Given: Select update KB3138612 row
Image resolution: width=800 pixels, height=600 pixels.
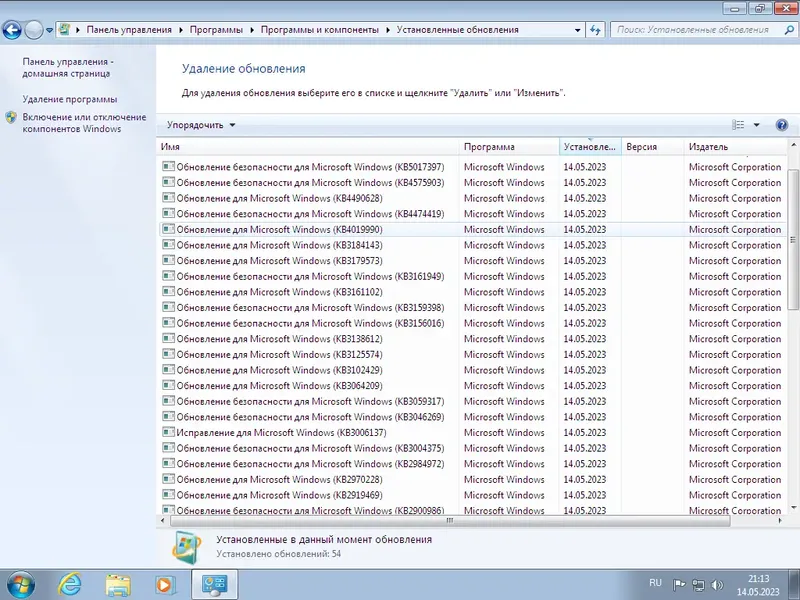Looking at the screenshot, I should (x=472, y=339).
